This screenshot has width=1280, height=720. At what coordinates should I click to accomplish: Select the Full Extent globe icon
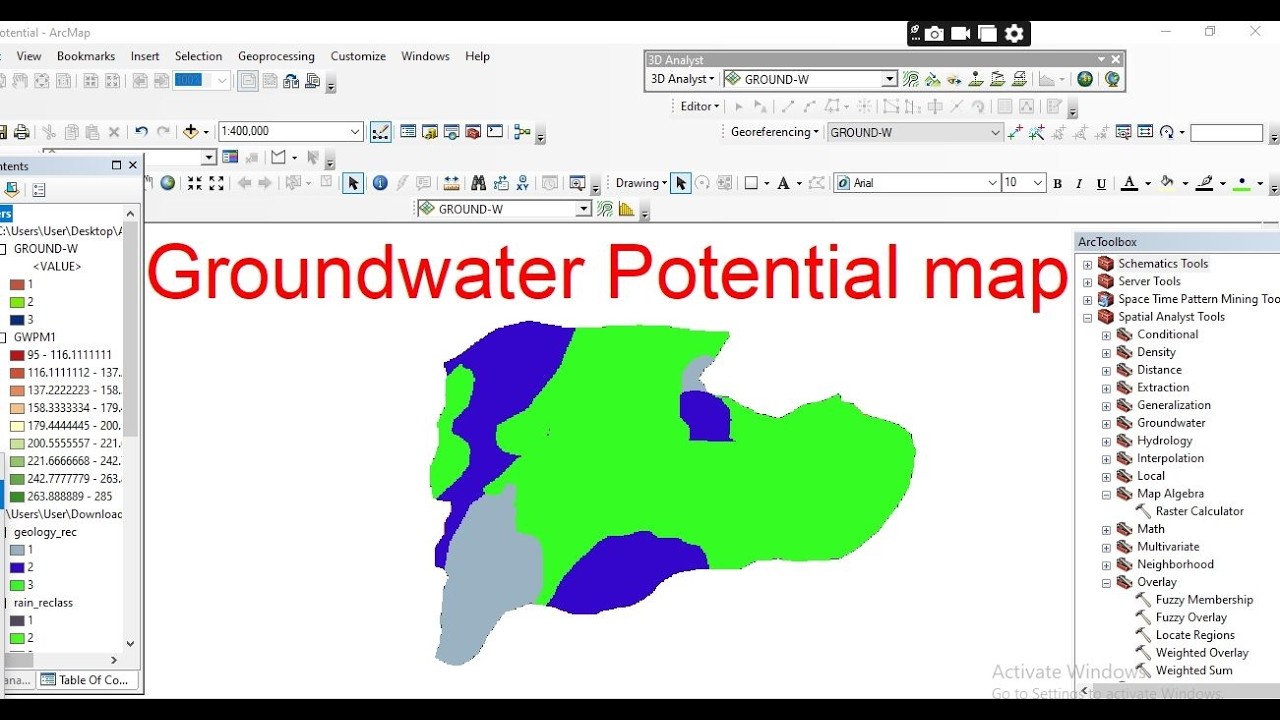168,183
